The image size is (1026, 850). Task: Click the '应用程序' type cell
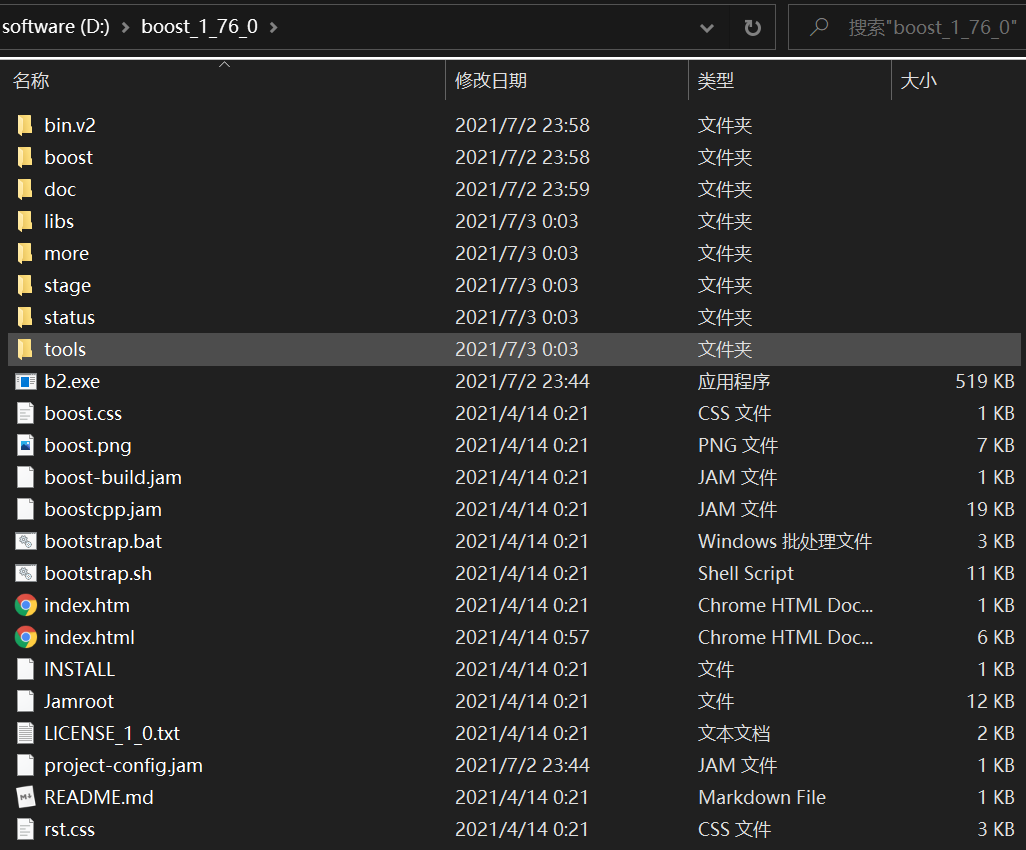734,381
